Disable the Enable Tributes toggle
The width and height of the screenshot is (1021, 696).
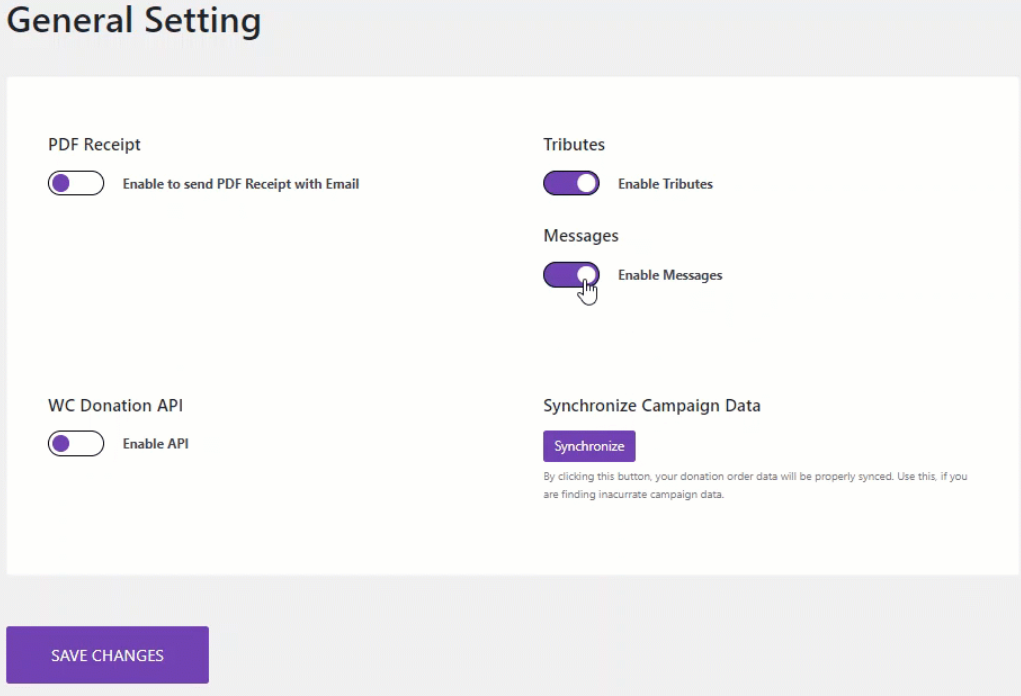[571, 184]
